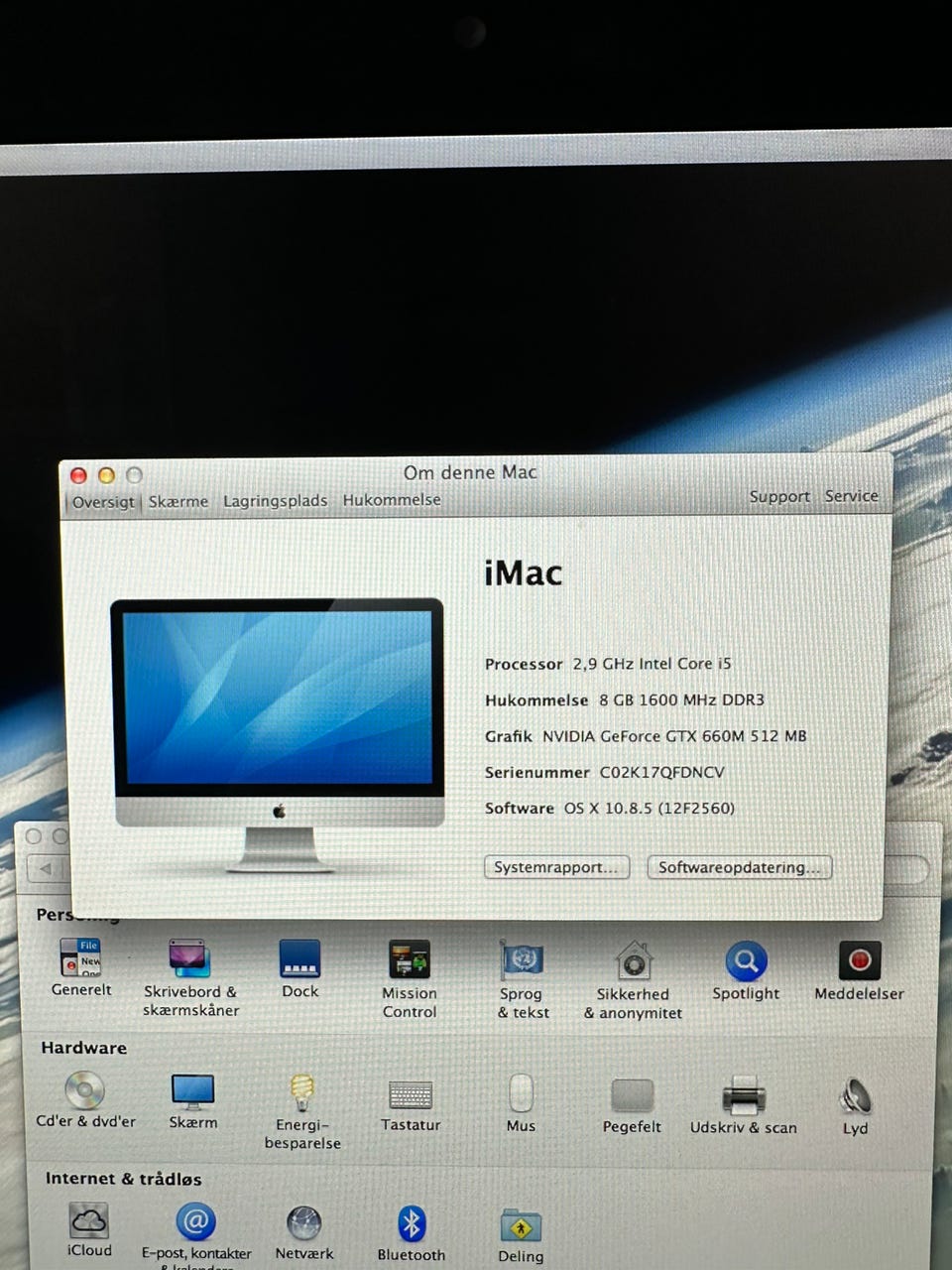Open Generelt preferences pane
Screen dimensions: 952x1270
[81, 967]
